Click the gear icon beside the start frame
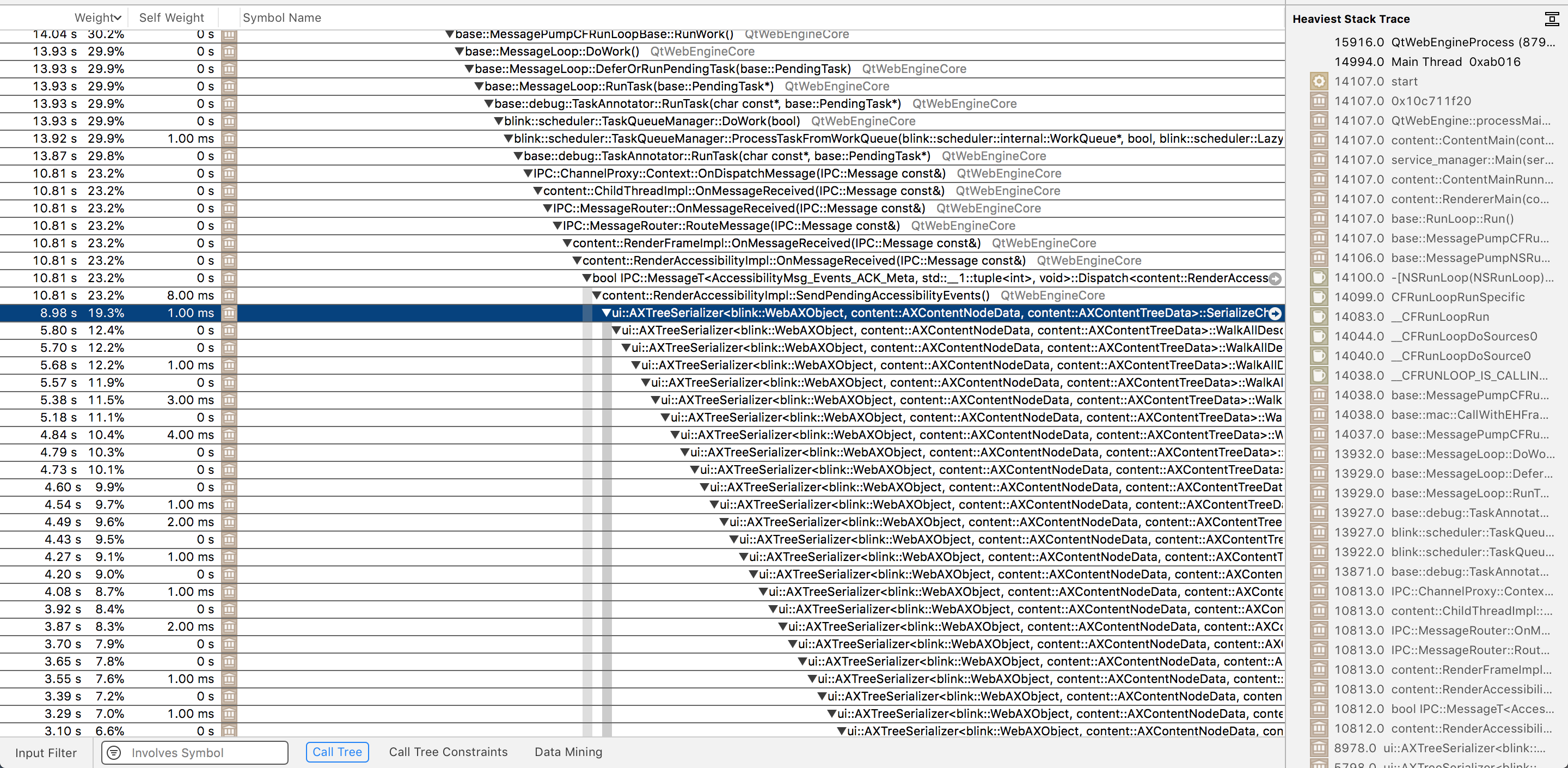Image resolution: width=1568 pixels, height=768 pixels. 1319,81
